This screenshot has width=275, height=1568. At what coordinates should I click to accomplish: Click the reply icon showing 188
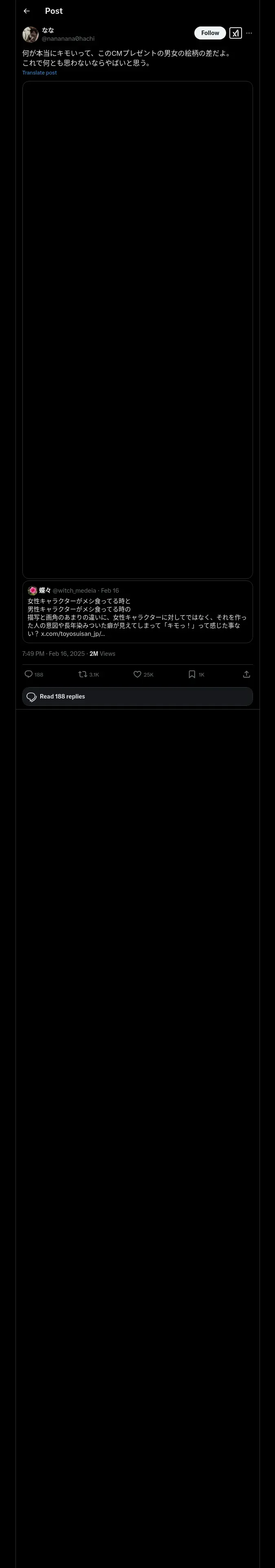click(29, 674)
